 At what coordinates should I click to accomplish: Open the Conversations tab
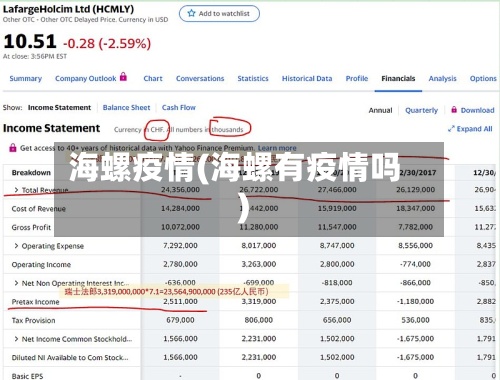(200, 78)
